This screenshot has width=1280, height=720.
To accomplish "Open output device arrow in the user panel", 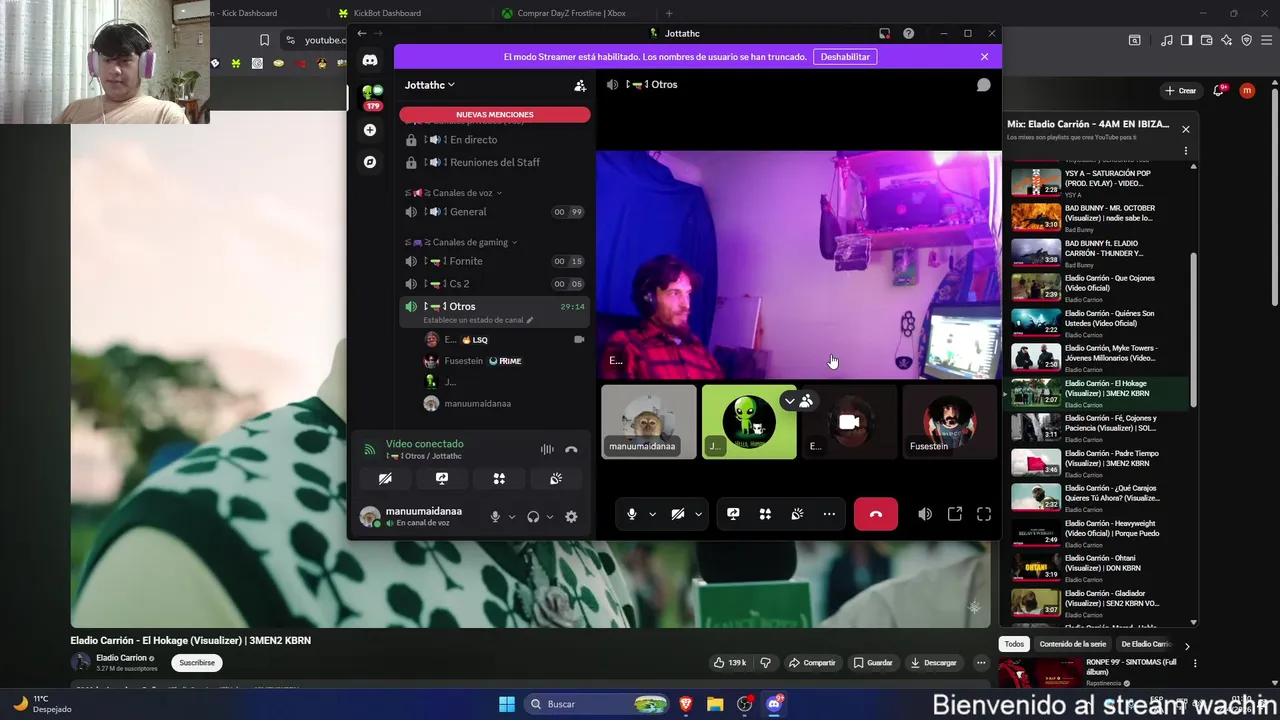I will (x=550, y=517).
